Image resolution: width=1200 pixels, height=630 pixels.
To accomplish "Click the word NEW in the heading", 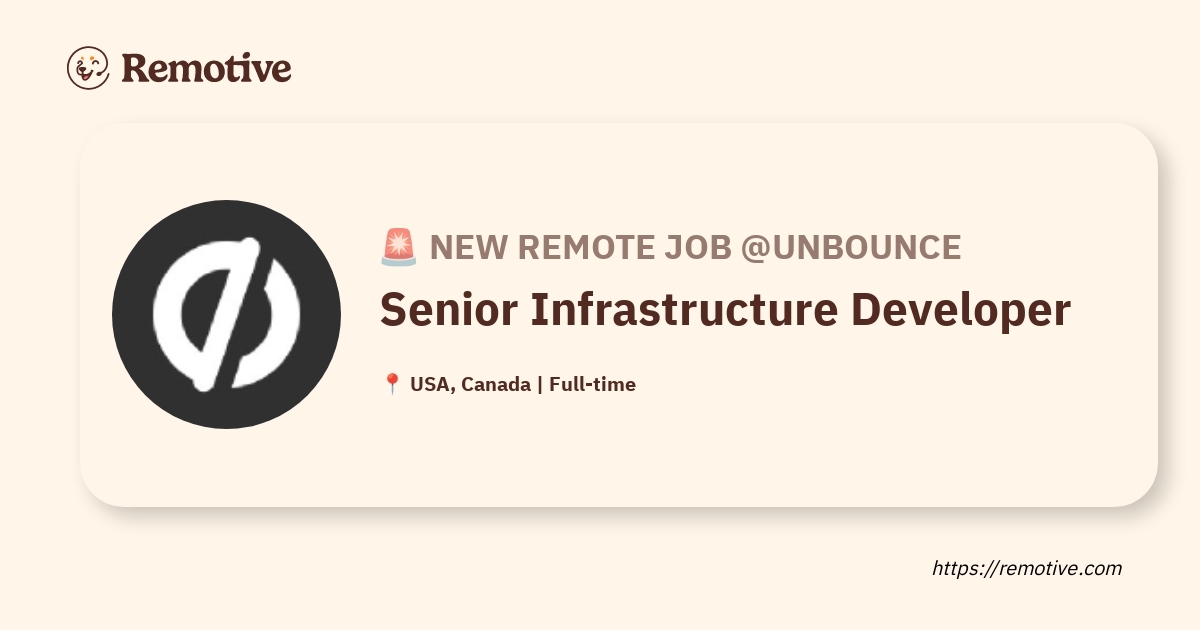I will pyautogui.click(x=464, y=247).
